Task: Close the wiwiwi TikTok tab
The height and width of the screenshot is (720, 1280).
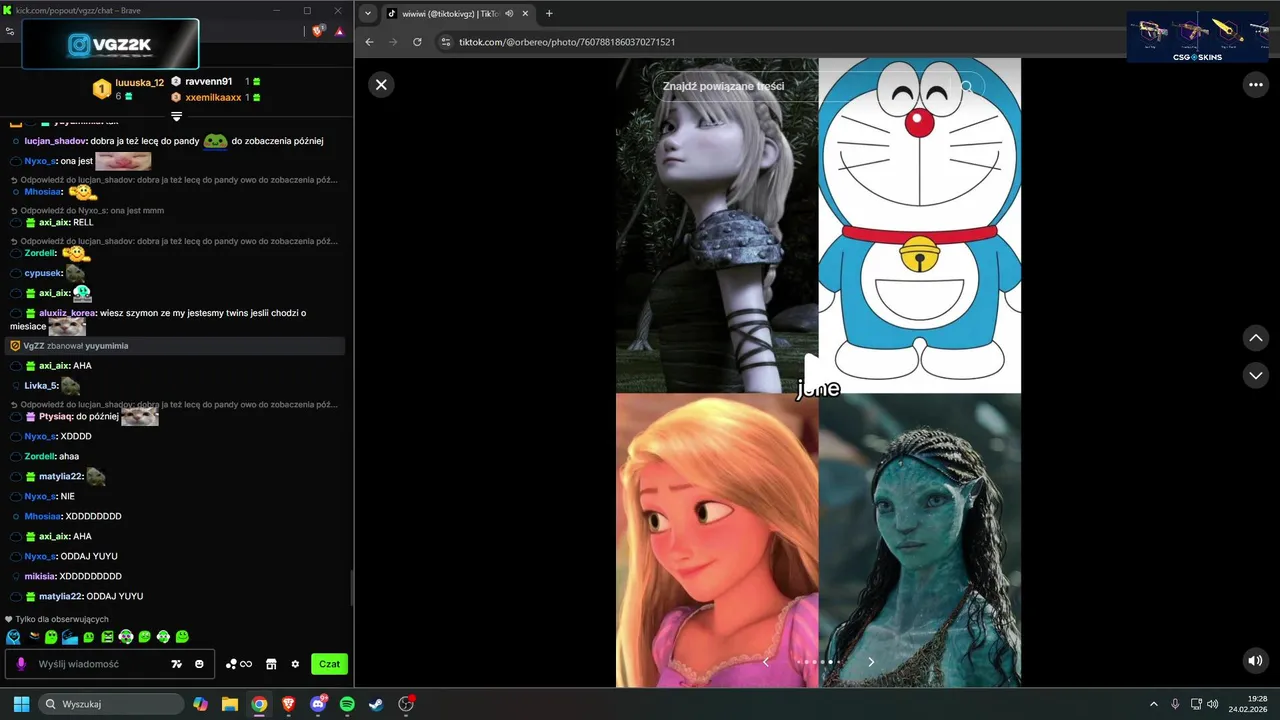Action: click(525, 14)
